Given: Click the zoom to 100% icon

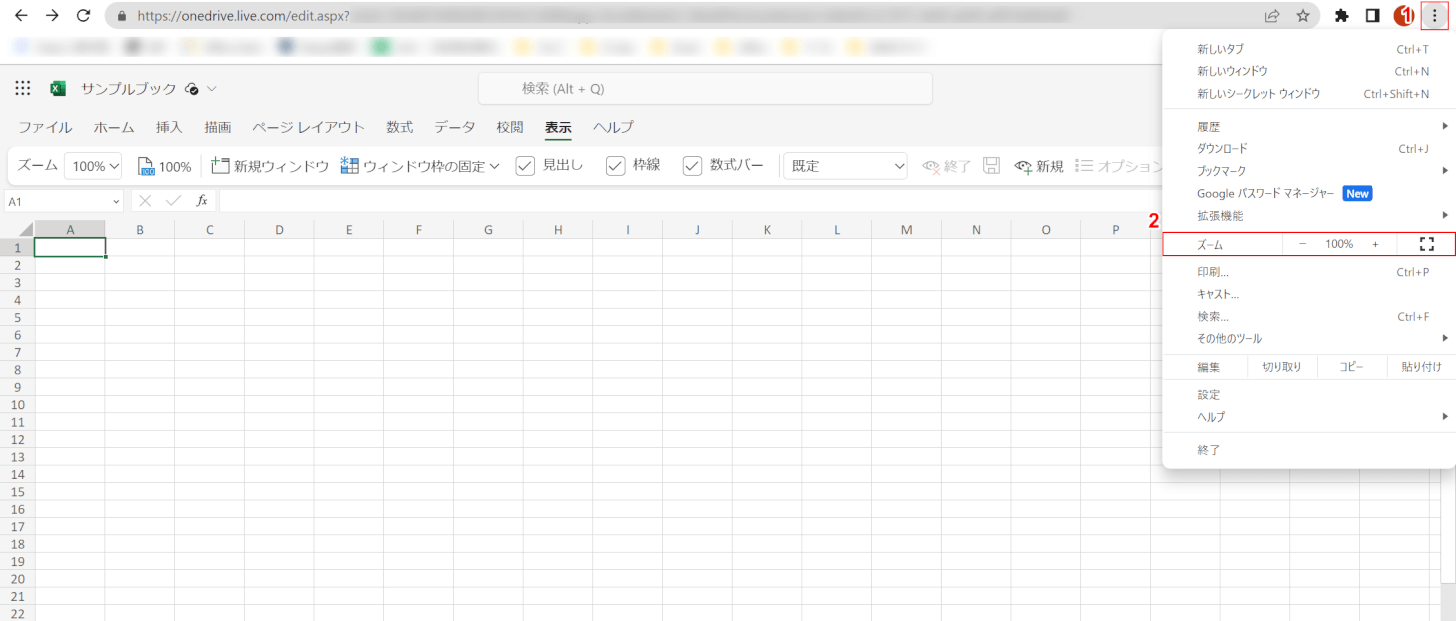Looking at the screenshot, I should point(146,166).
